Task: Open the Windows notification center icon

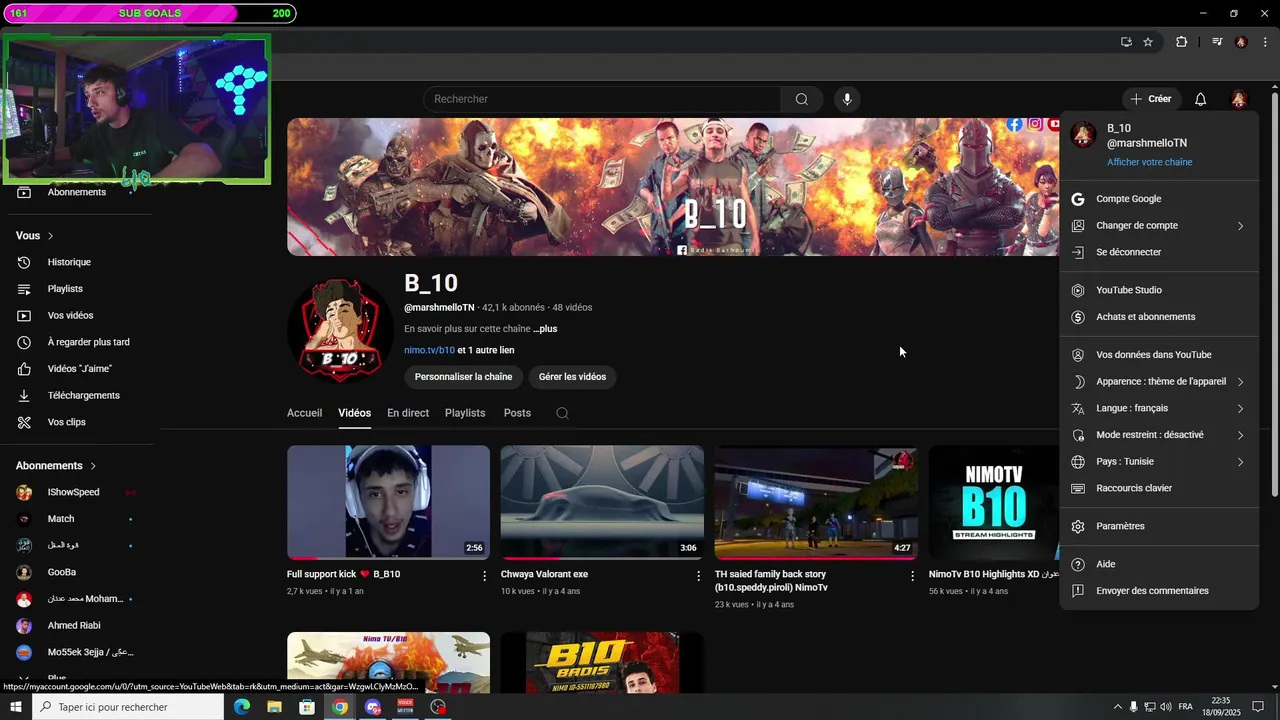Action: pos(1258,707)
